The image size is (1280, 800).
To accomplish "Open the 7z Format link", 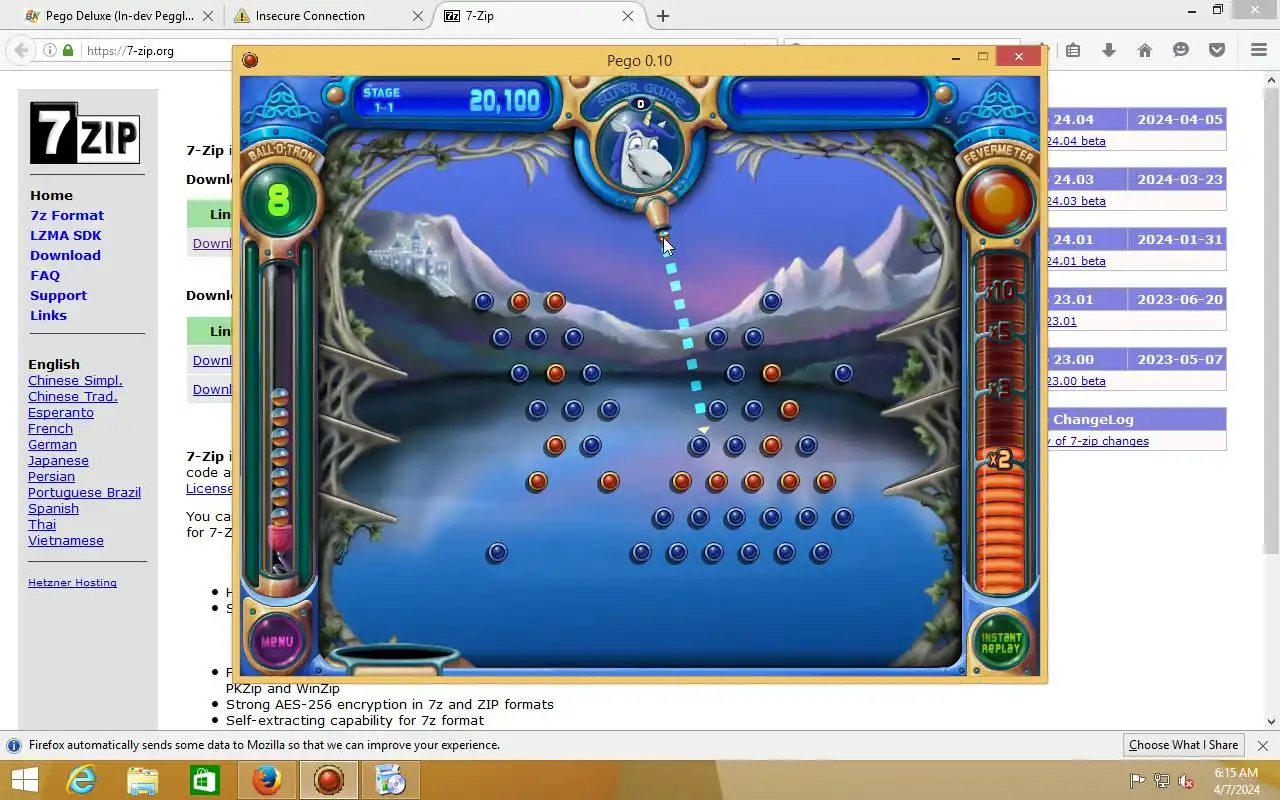I will click(67, 215).
